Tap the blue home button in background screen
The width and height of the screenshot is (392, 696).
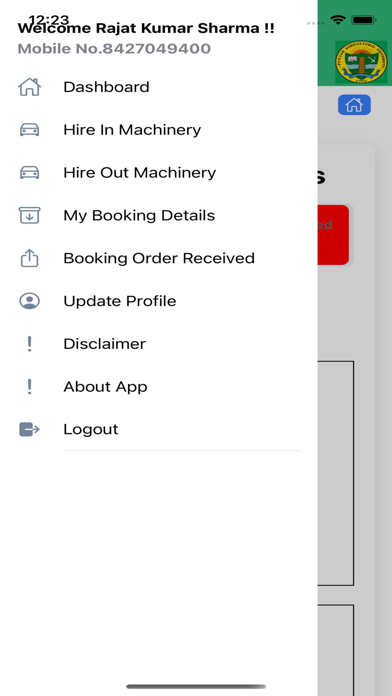[354, 105]
